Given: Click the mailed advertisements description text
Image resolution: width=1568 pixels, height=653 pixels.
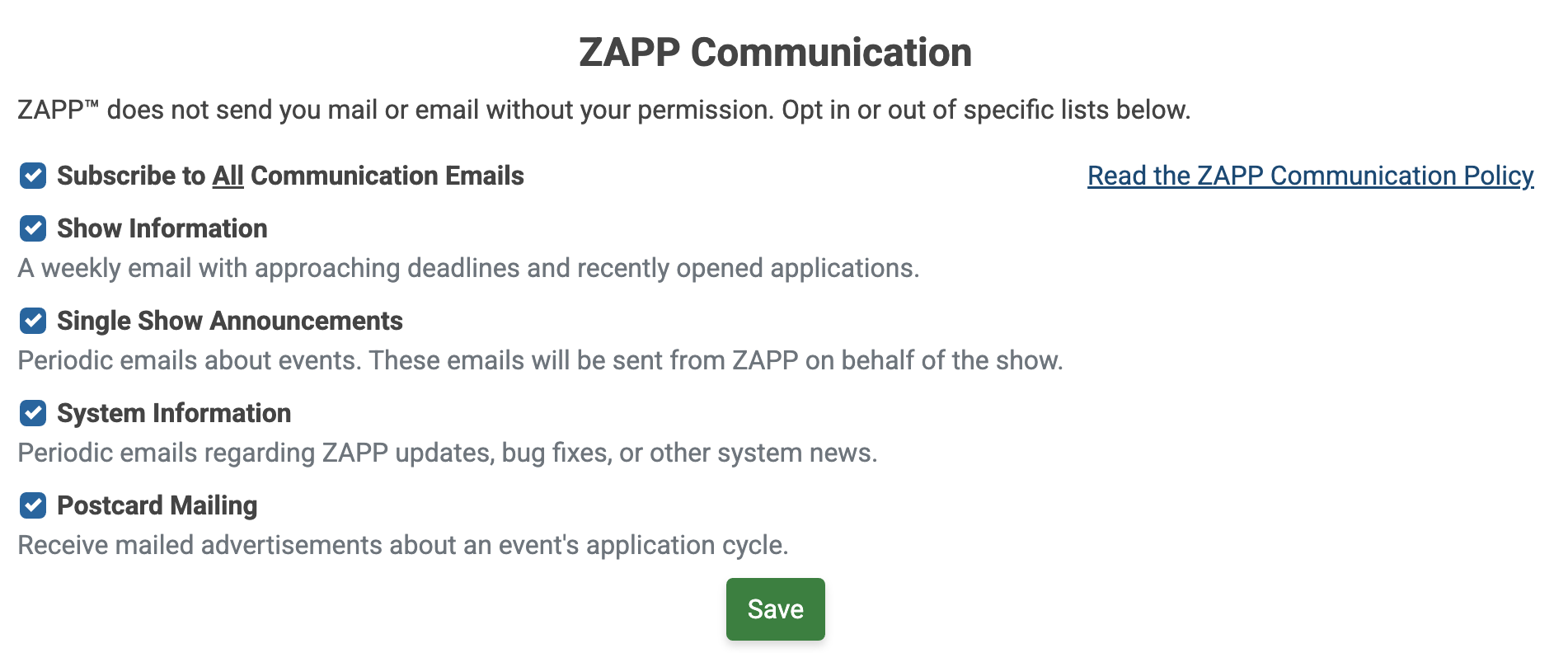Looking at the screenshot, I should [402, 545].
